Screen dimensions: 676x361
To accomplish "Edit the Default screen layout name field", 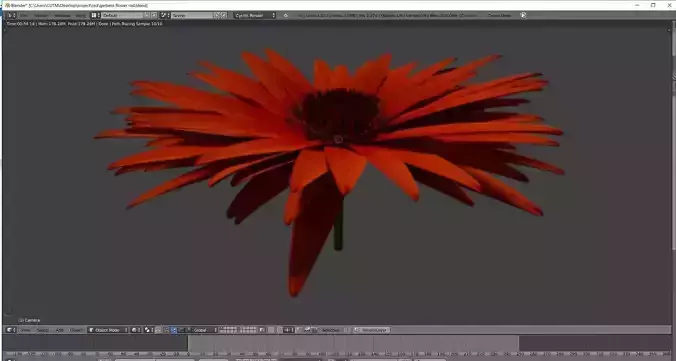I will point(122,15).
